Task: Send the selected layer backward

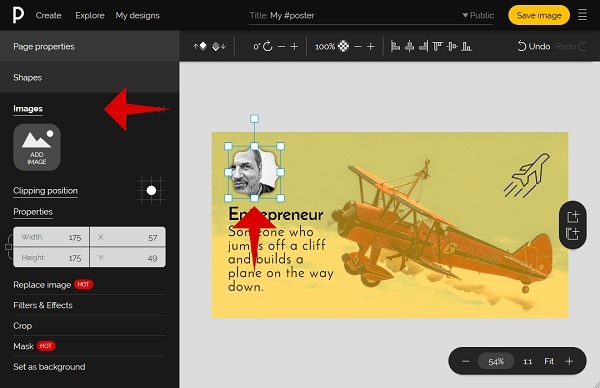Action: [219, 46]
